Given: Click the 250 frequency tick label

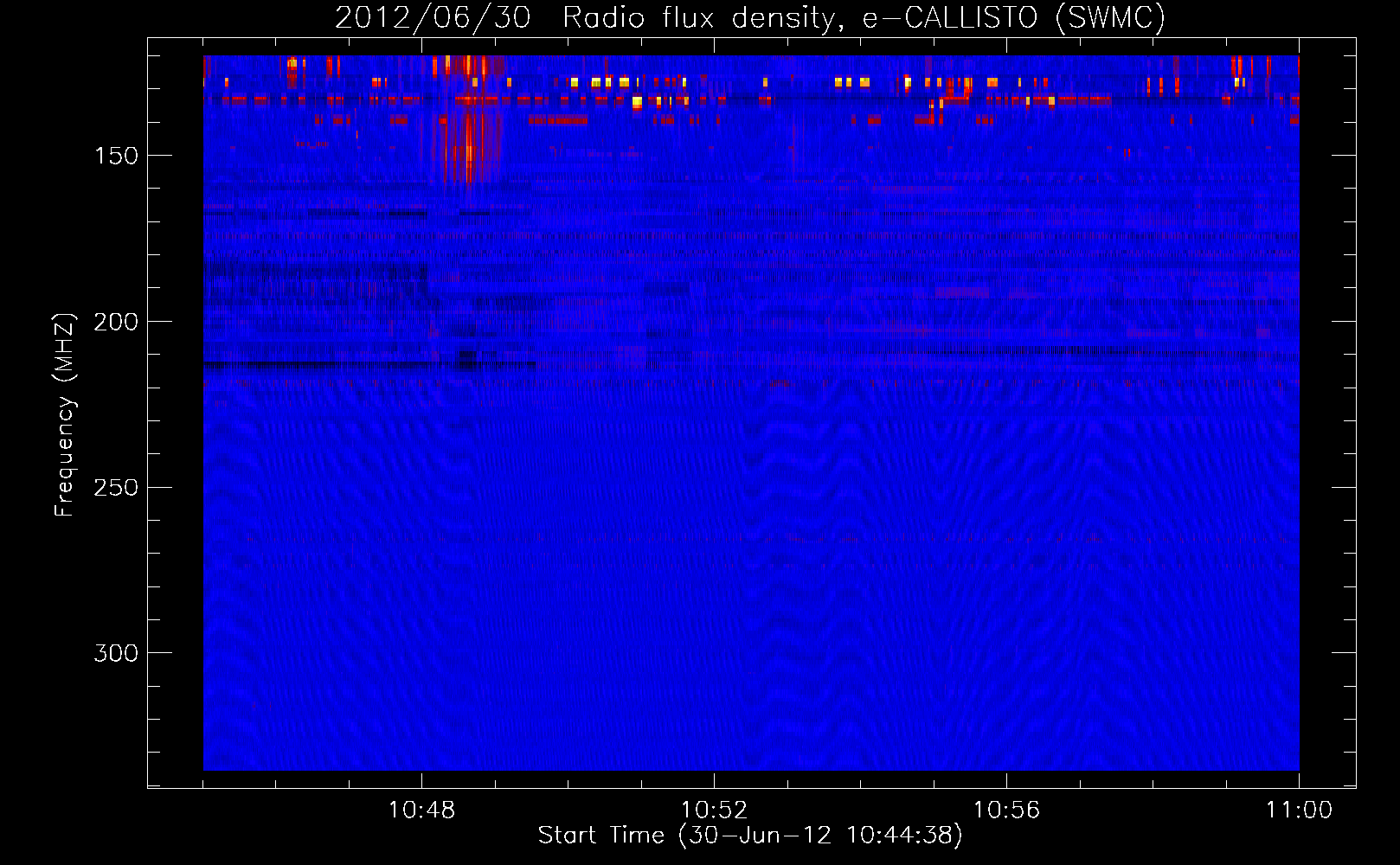Looking at the screenshot, I should click(x=116, y=488).
